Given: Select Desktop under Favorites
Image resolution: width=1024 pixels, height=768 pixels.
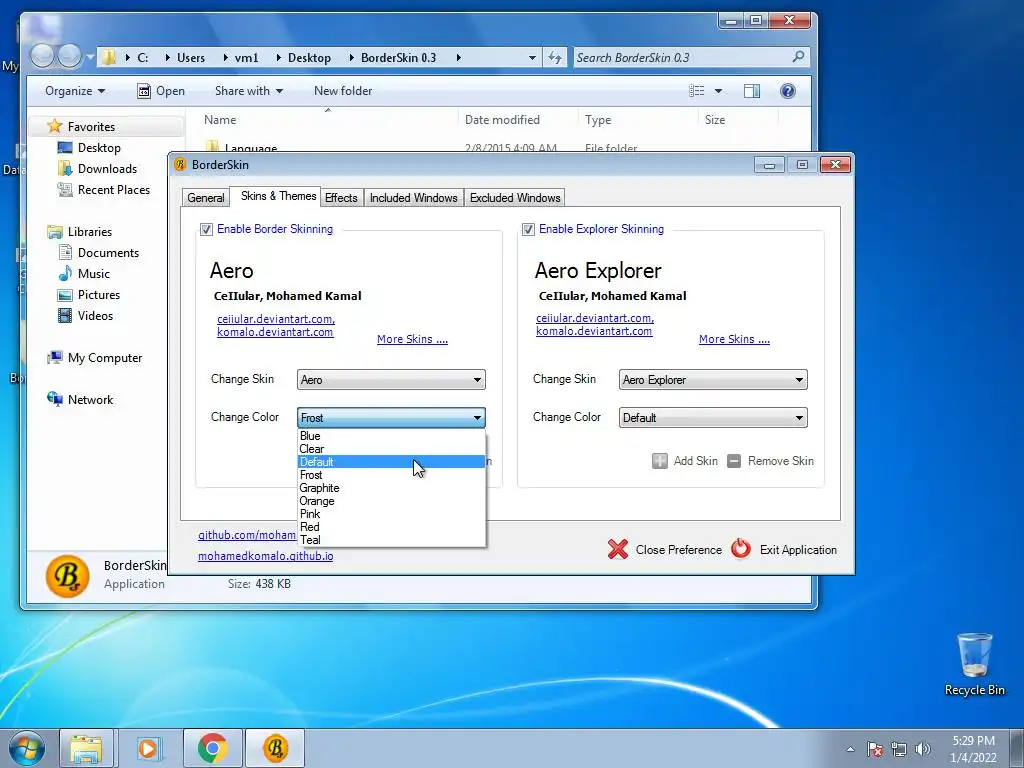Looking at the screenshot, I should (99, 148).
